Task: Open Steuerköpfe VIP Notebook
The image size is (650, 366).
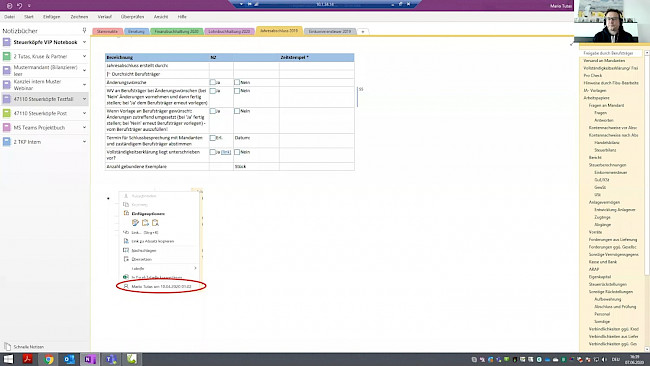Action: pos(45,42)
